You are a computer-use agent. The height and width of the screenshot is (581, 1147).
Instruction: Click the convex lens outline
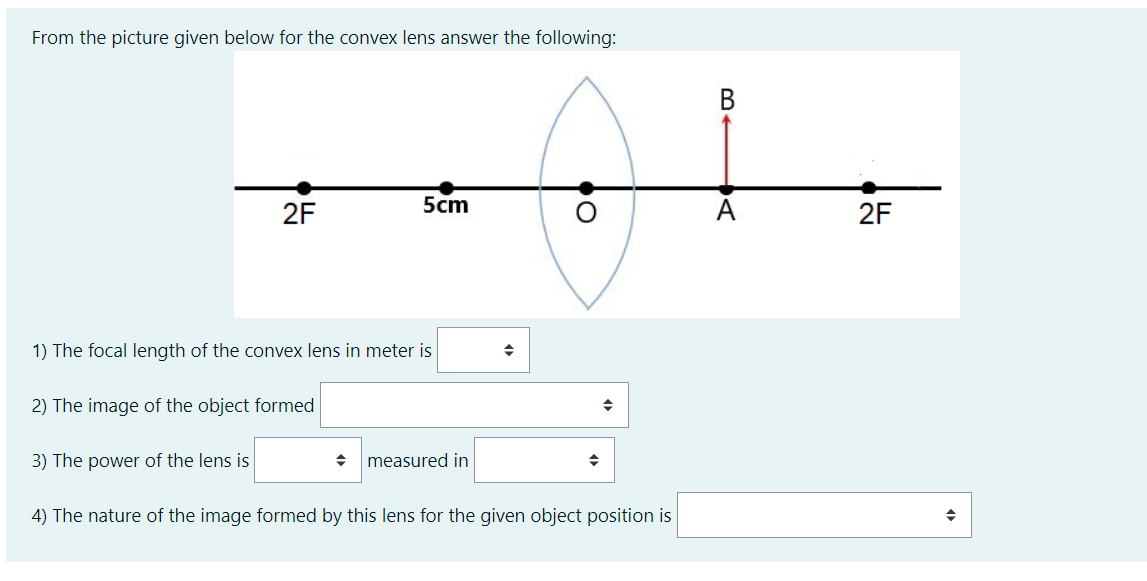(x=587, y=192)
